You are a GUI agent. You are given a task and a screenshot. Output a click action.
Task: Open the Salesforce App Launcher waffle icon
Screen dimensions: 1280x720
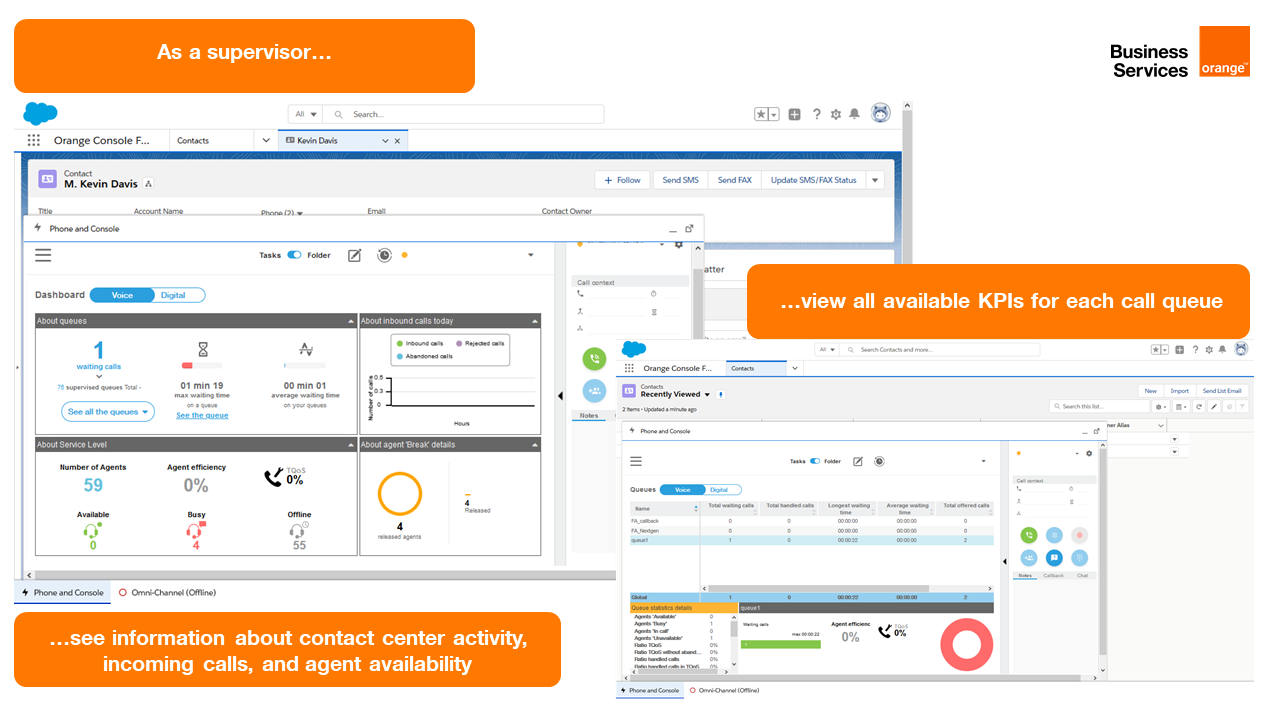coord(33,140)
